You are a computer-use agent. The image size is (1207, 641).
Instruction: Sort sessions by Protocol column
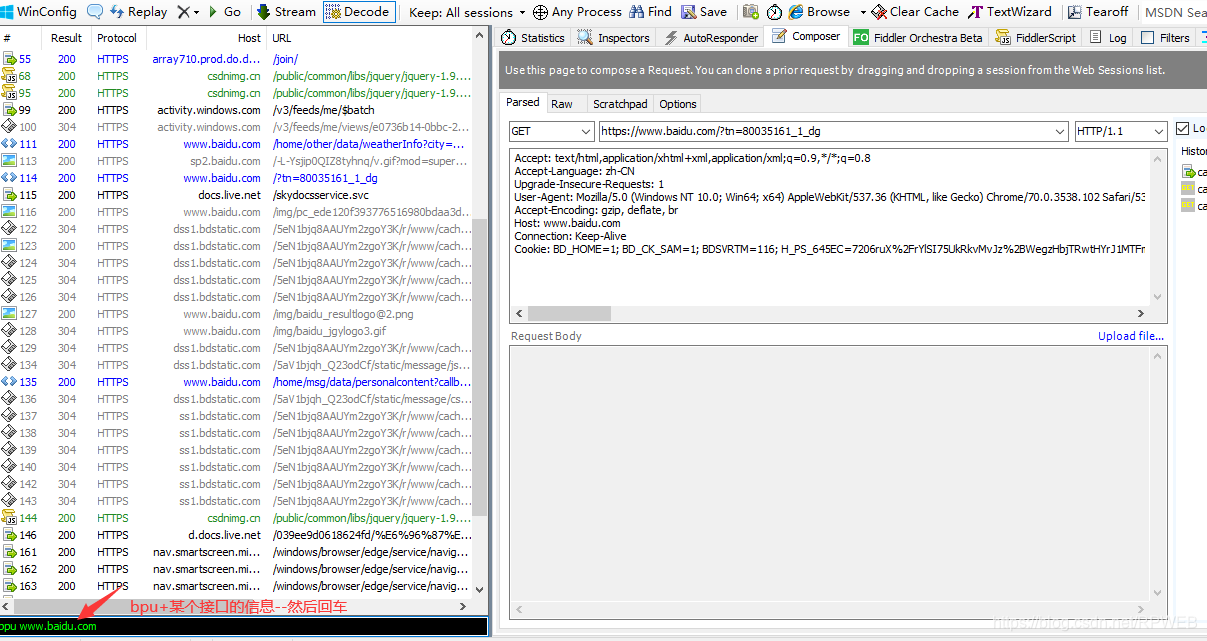pos(119,37)
